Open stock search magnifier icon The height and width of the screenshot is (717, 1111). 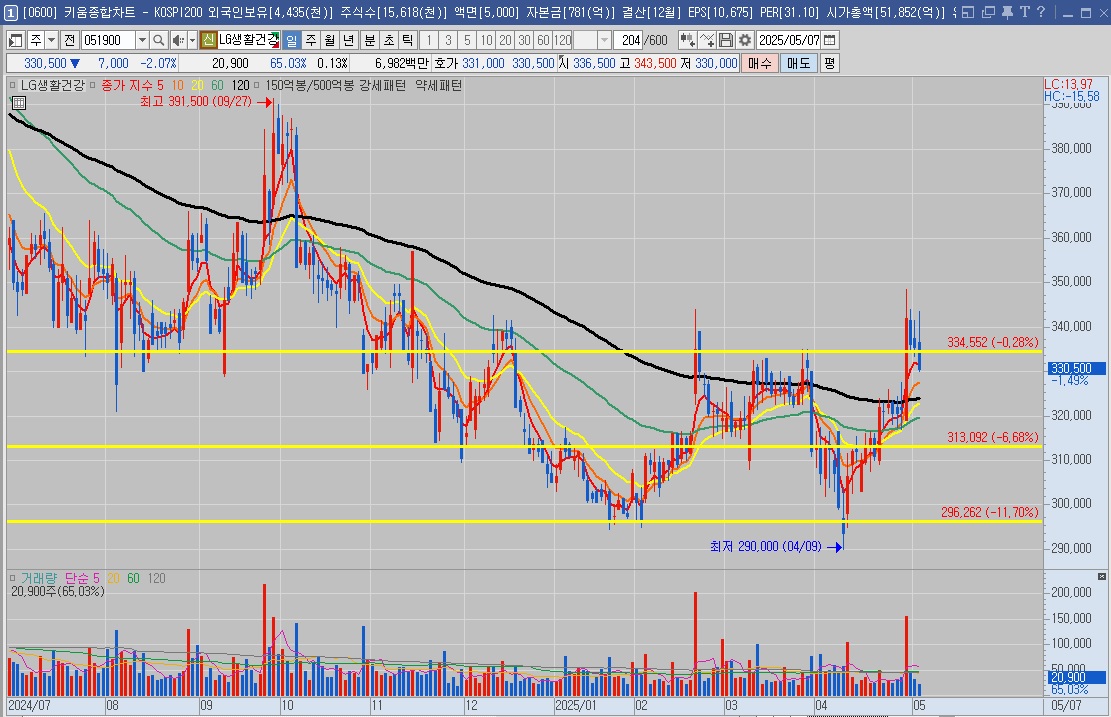click(x=159, y=40)
